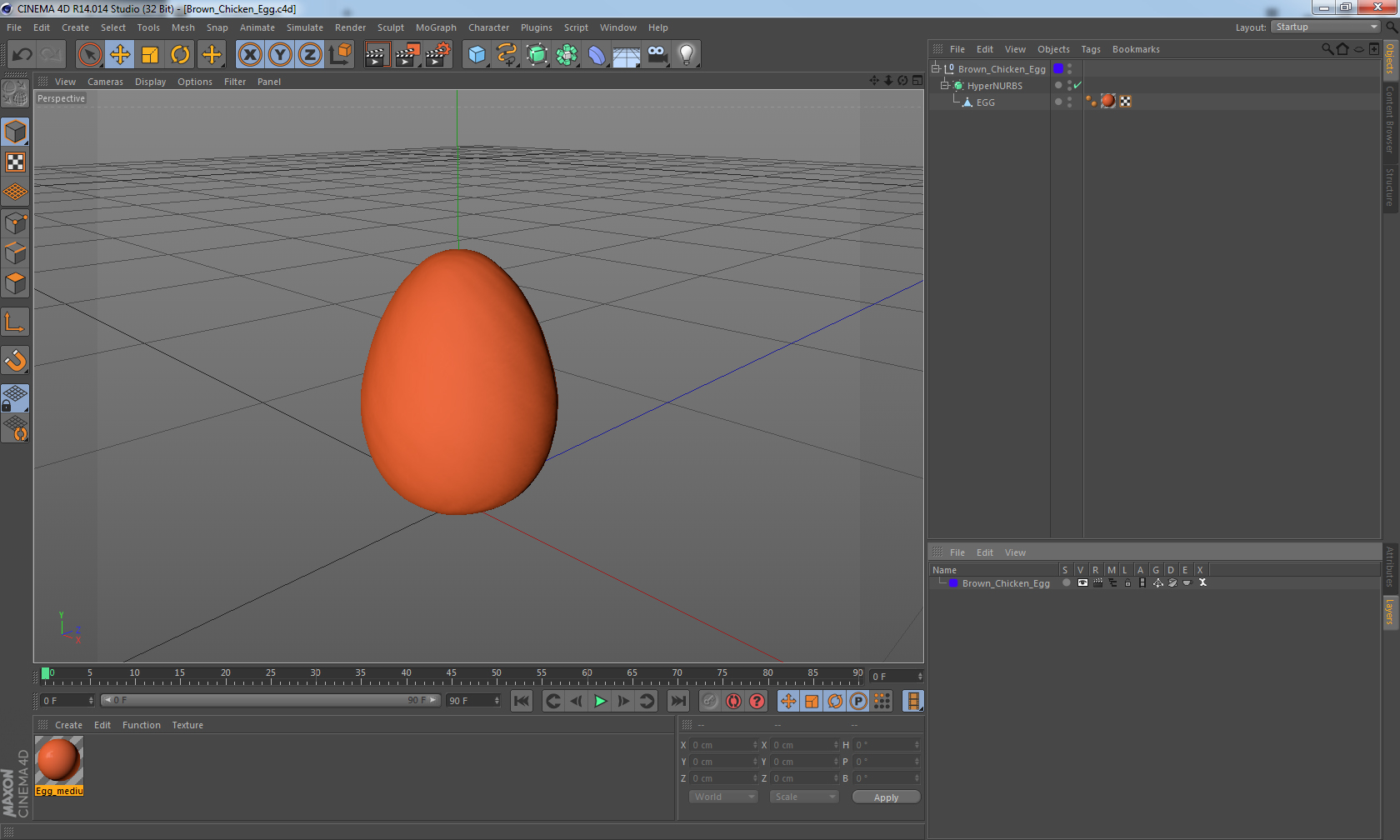Render the active view
Screen dimensions: 1400x840
click(377, 55)
